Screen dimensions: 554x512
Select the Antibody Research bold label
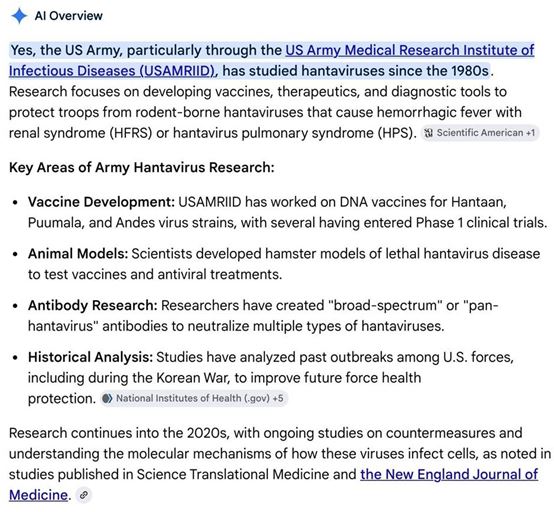tap(93, 306)
